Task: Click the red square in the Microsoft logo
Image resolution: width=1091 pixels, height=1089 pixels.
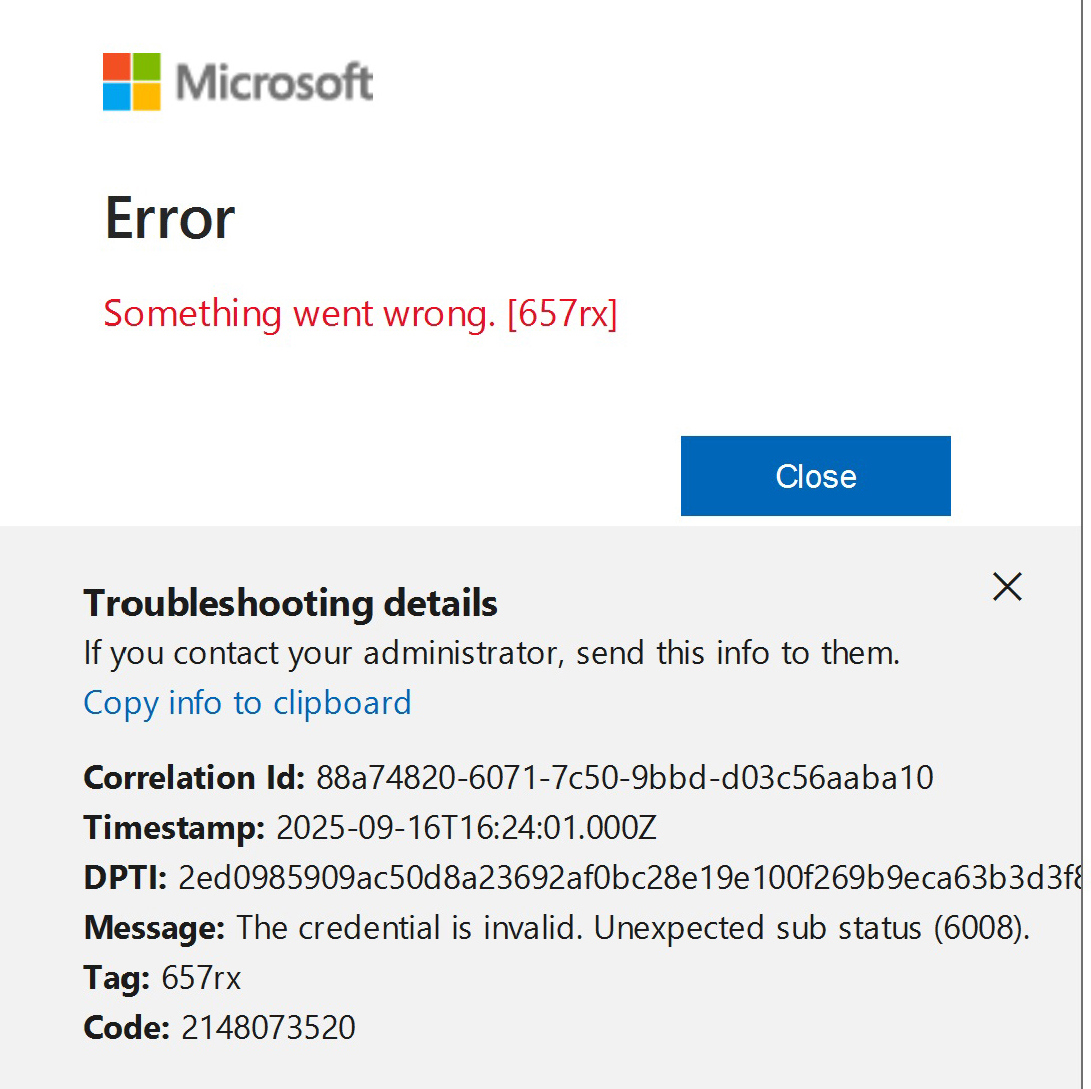Action: point(115,67)
